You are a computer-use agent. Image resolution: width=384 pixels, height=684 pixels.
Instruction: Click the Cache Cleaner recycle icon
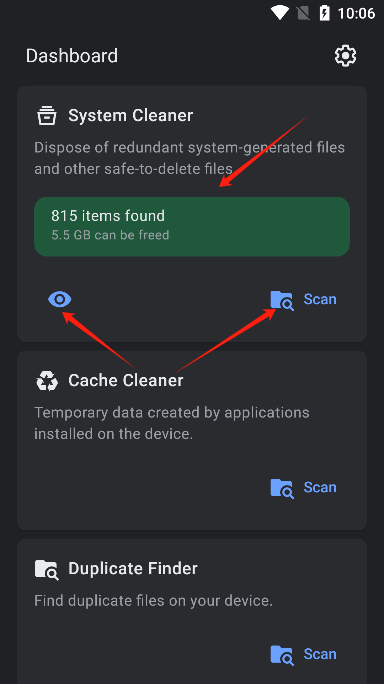tap(47, 381)
